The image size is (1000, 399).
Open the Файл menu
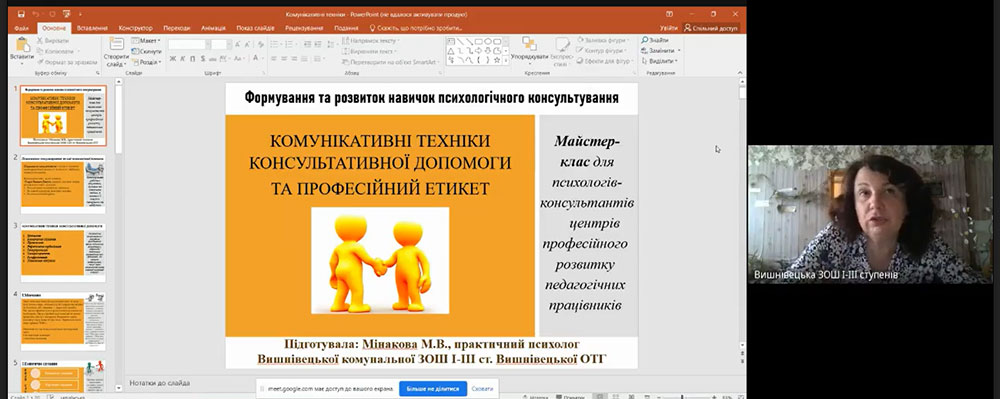click(x=21, y=28)
